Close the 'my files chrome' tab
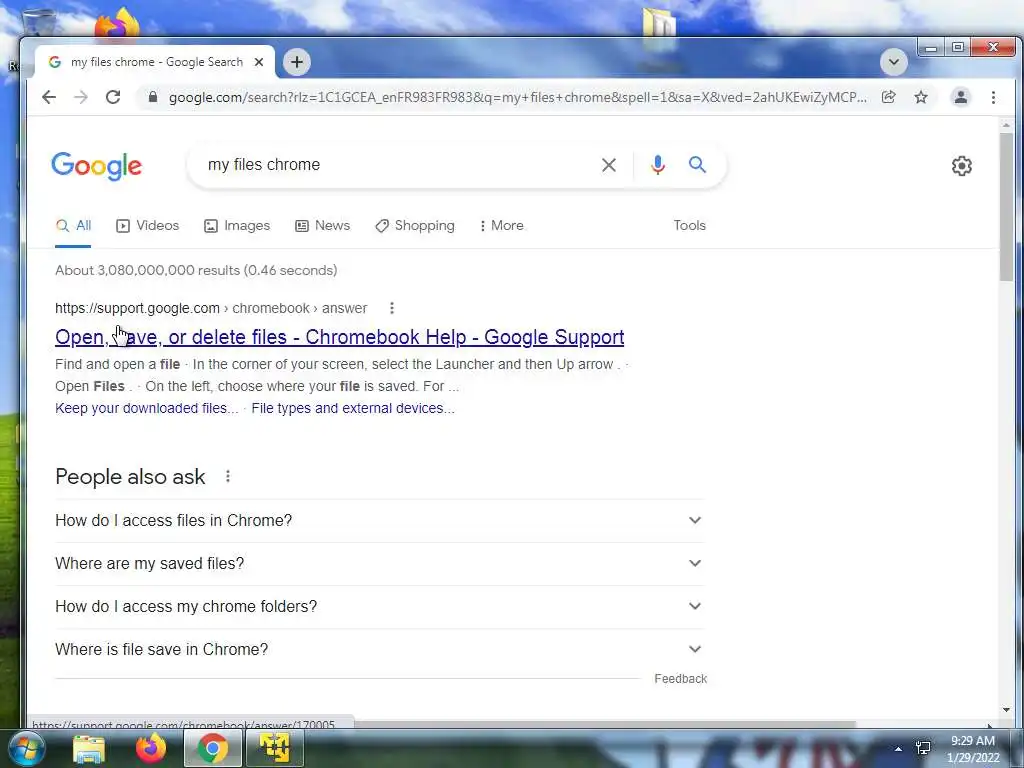1024x768 pixels. tap(259, 62)
